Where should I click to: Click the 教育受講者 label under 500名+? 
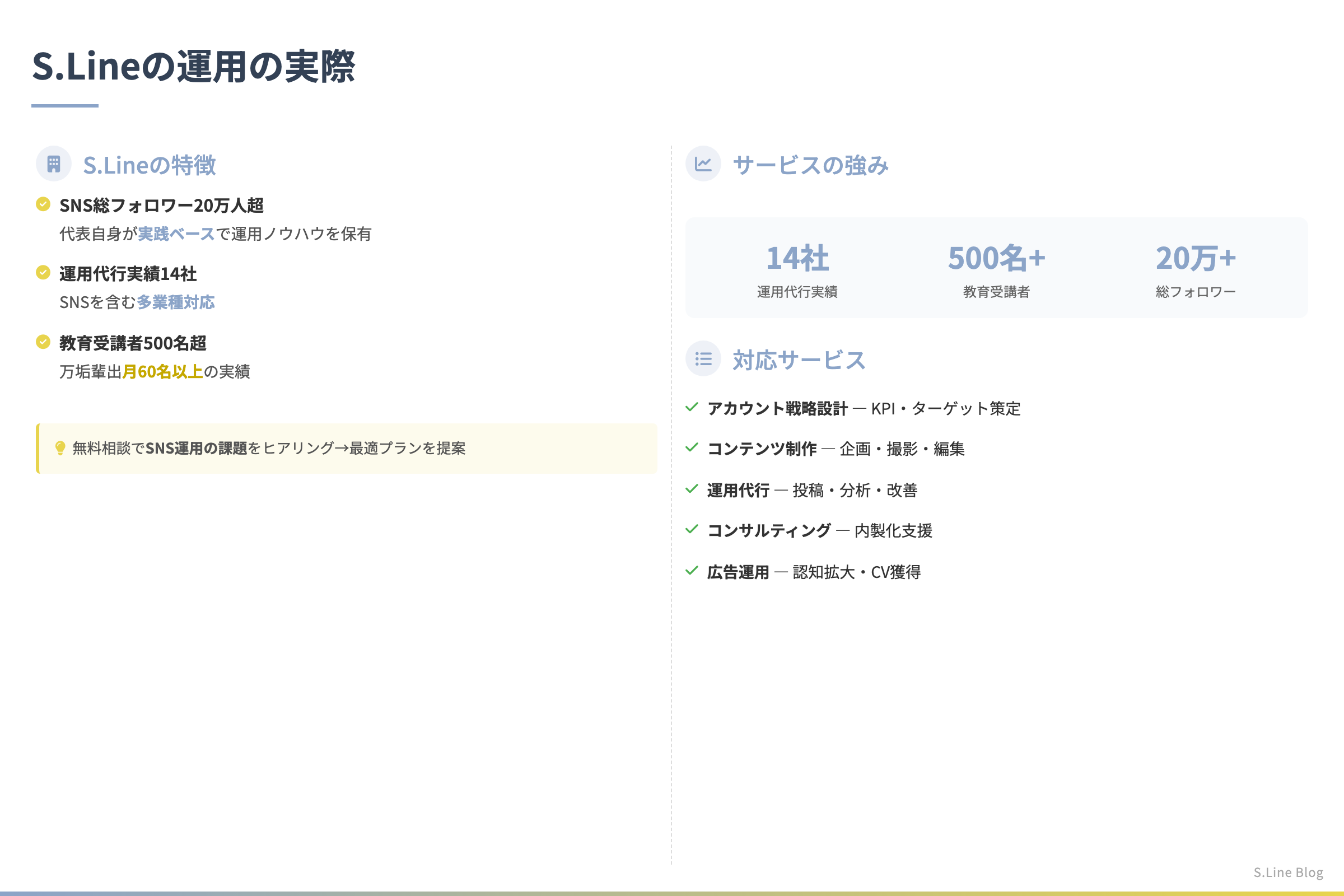(x=997, y=292)
